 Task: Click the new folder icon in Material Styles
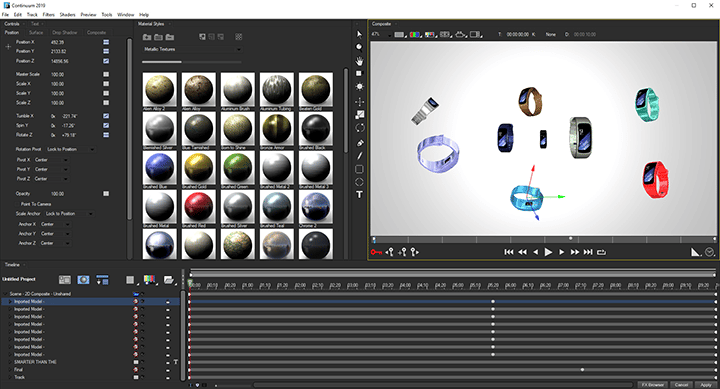(147, 37)
